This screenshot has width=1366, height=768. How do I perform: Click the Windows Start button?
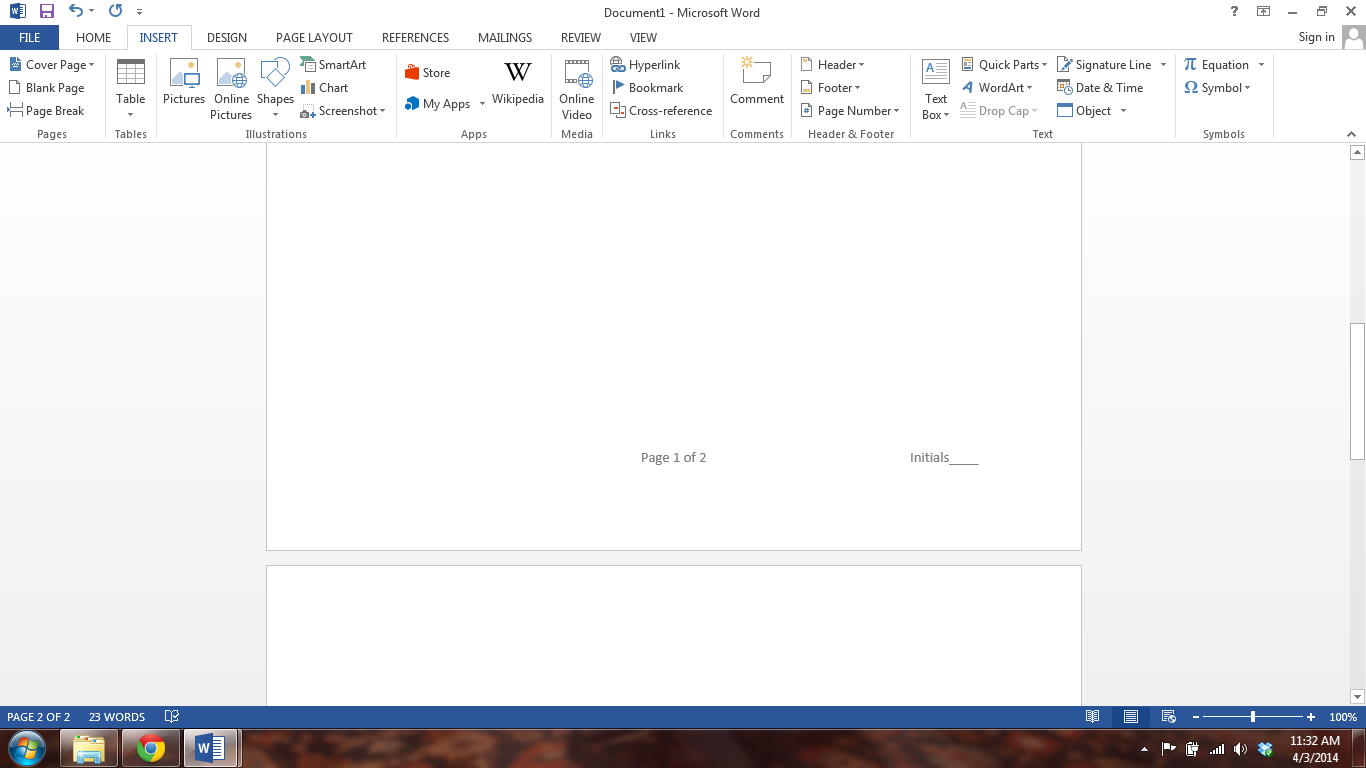[26, 748]
